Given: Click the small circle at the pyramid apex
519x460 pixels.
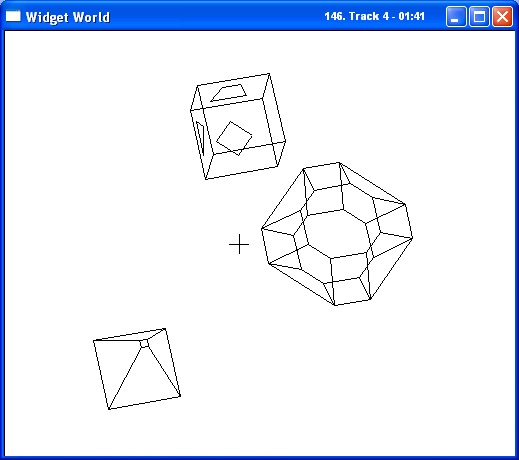Looking at the screenshot, I should tap(144, 344).
